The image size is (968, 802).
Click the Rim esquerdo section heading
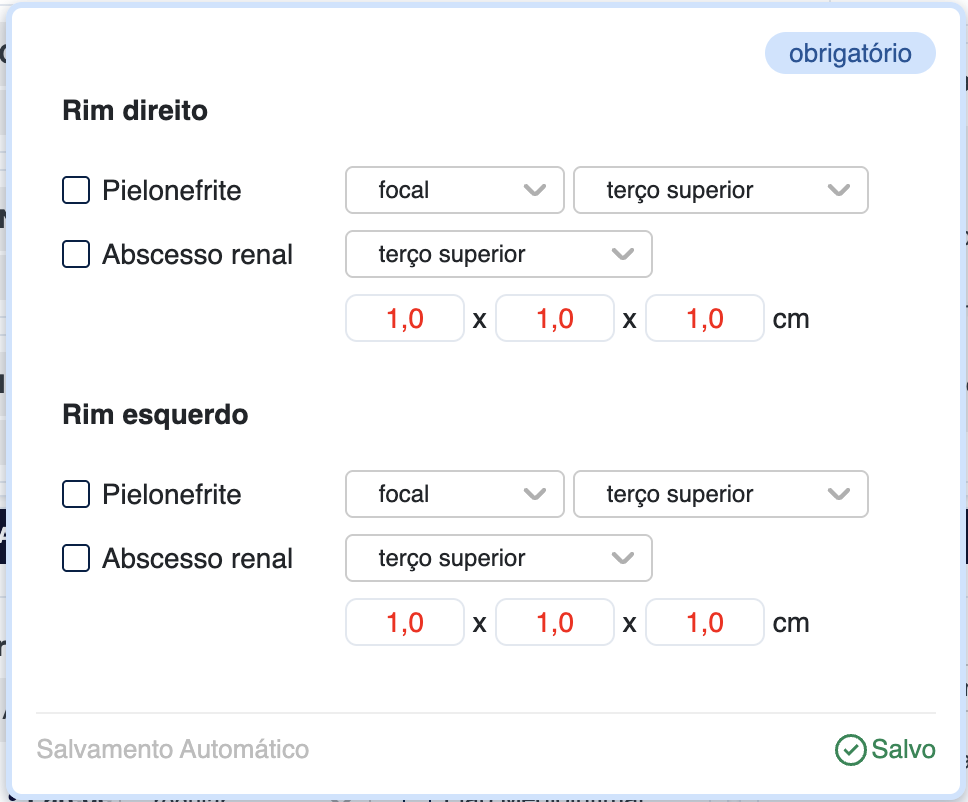155,414
